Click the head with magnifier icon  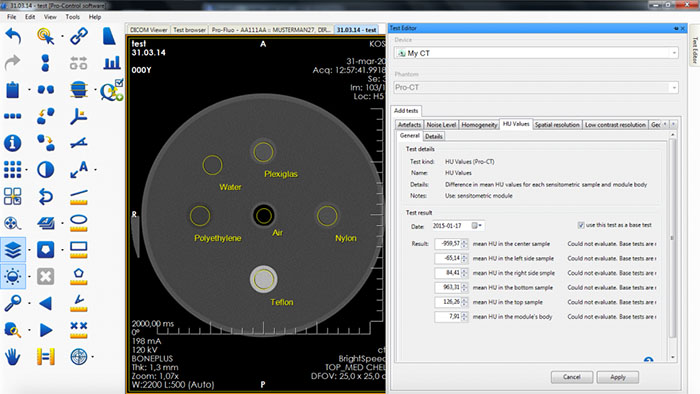[13, 330]
